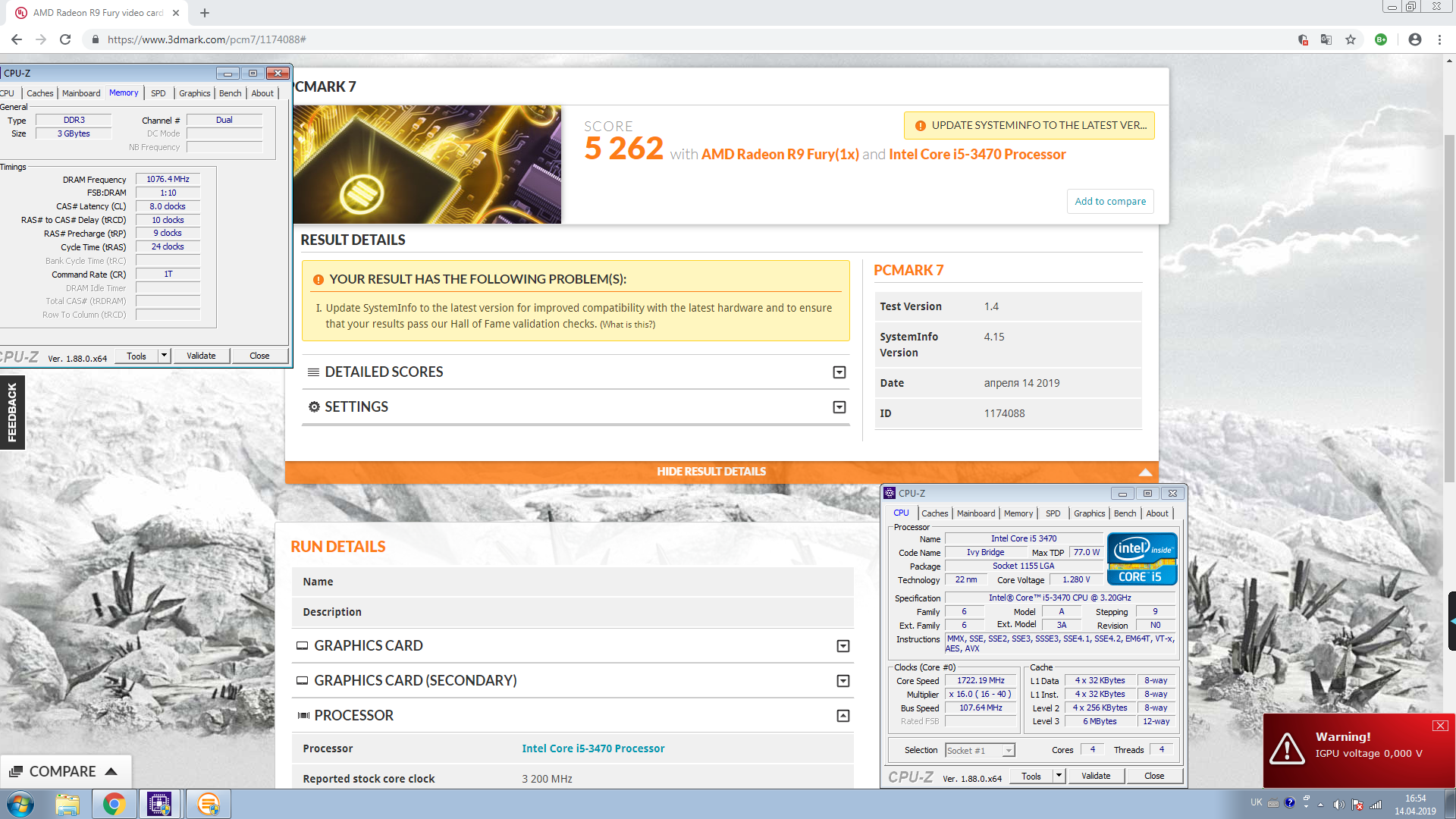The width and height of the screenshot is (1456, 819).
Task: Open the COMPARE panel at bottom left
Action: pyautogui.click(x=65, y=771)
